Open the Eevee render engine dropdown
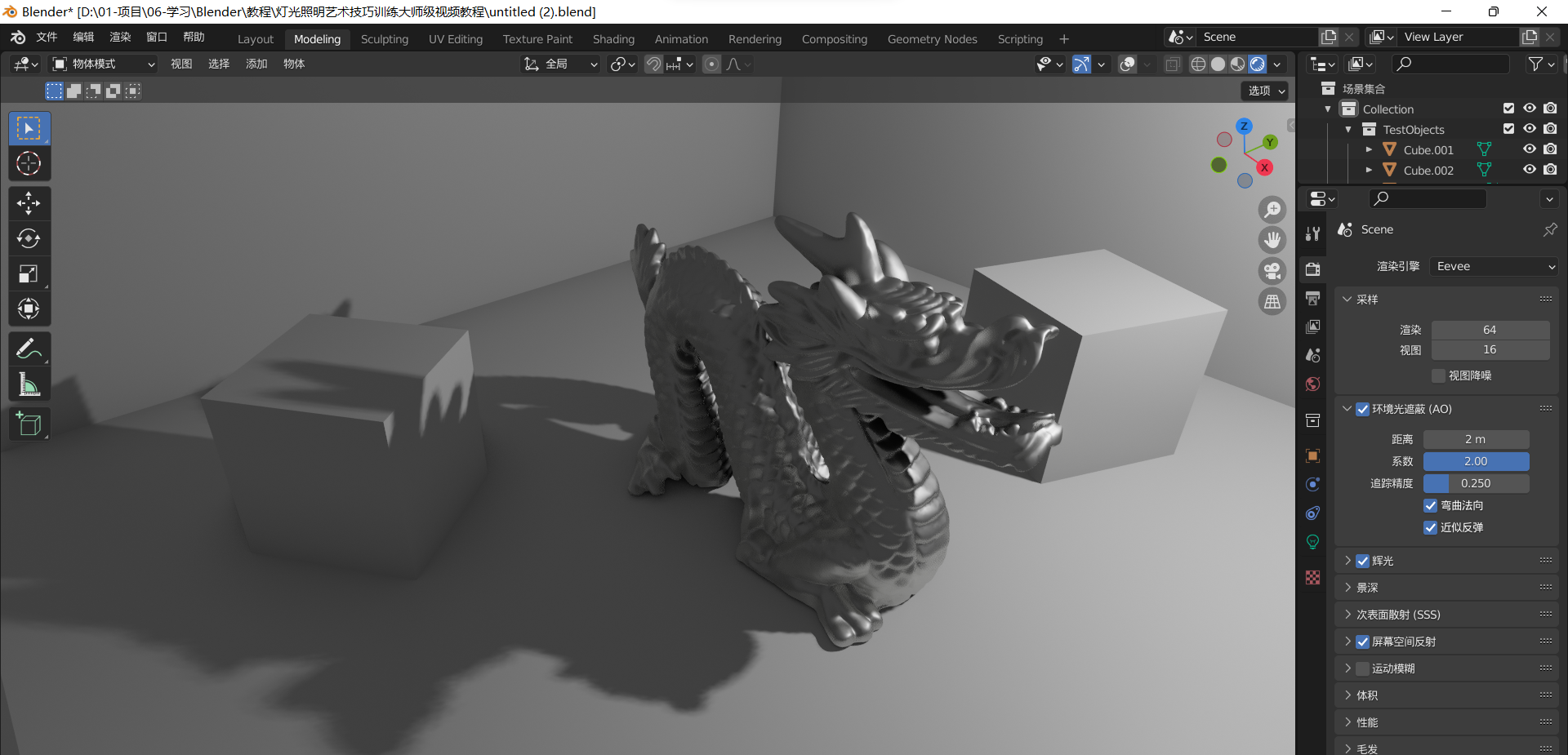The width and height of the screenshot is (1568, 755). 1494,266
